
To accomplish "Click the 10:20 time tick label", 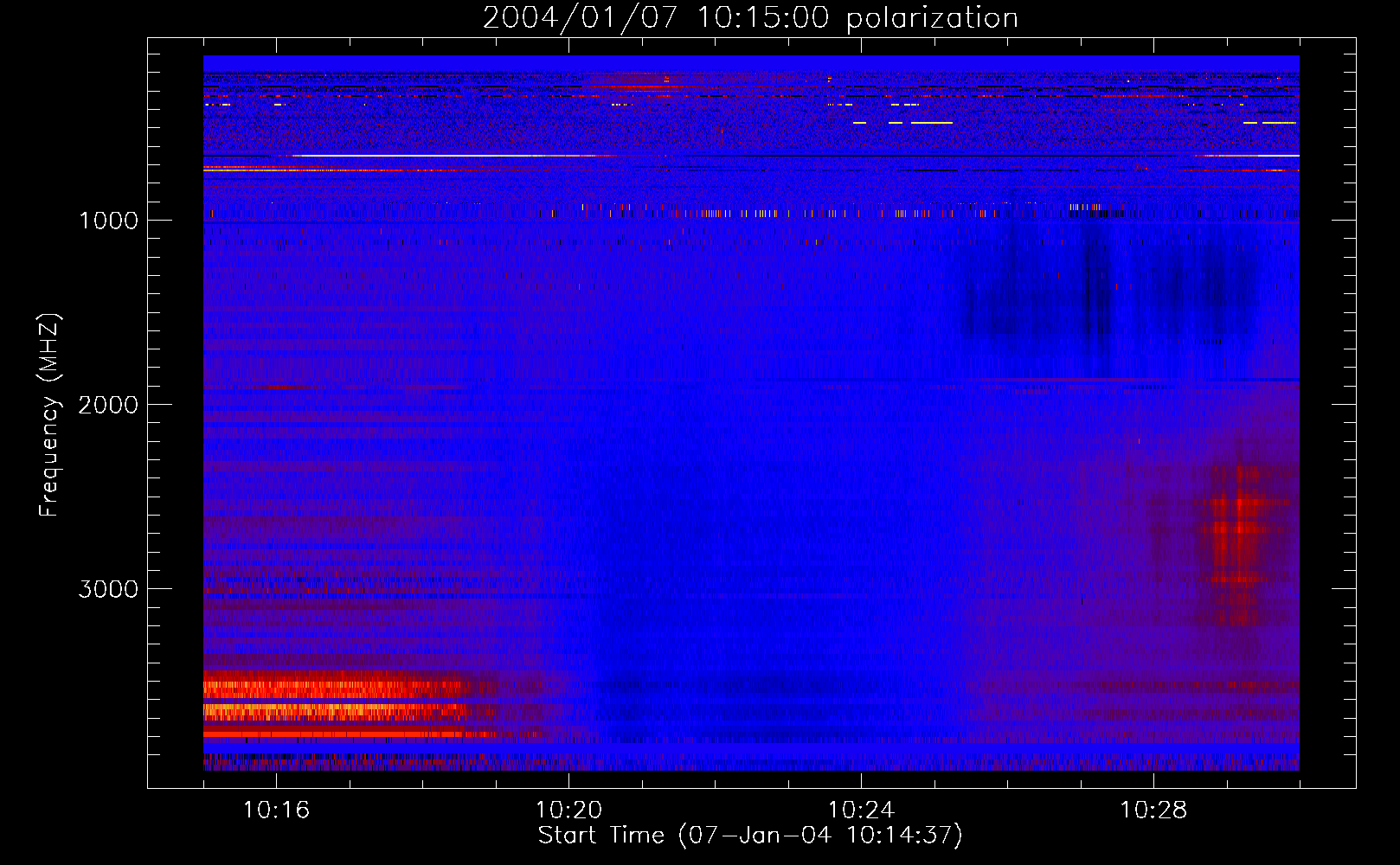I will tap(568, 810).
